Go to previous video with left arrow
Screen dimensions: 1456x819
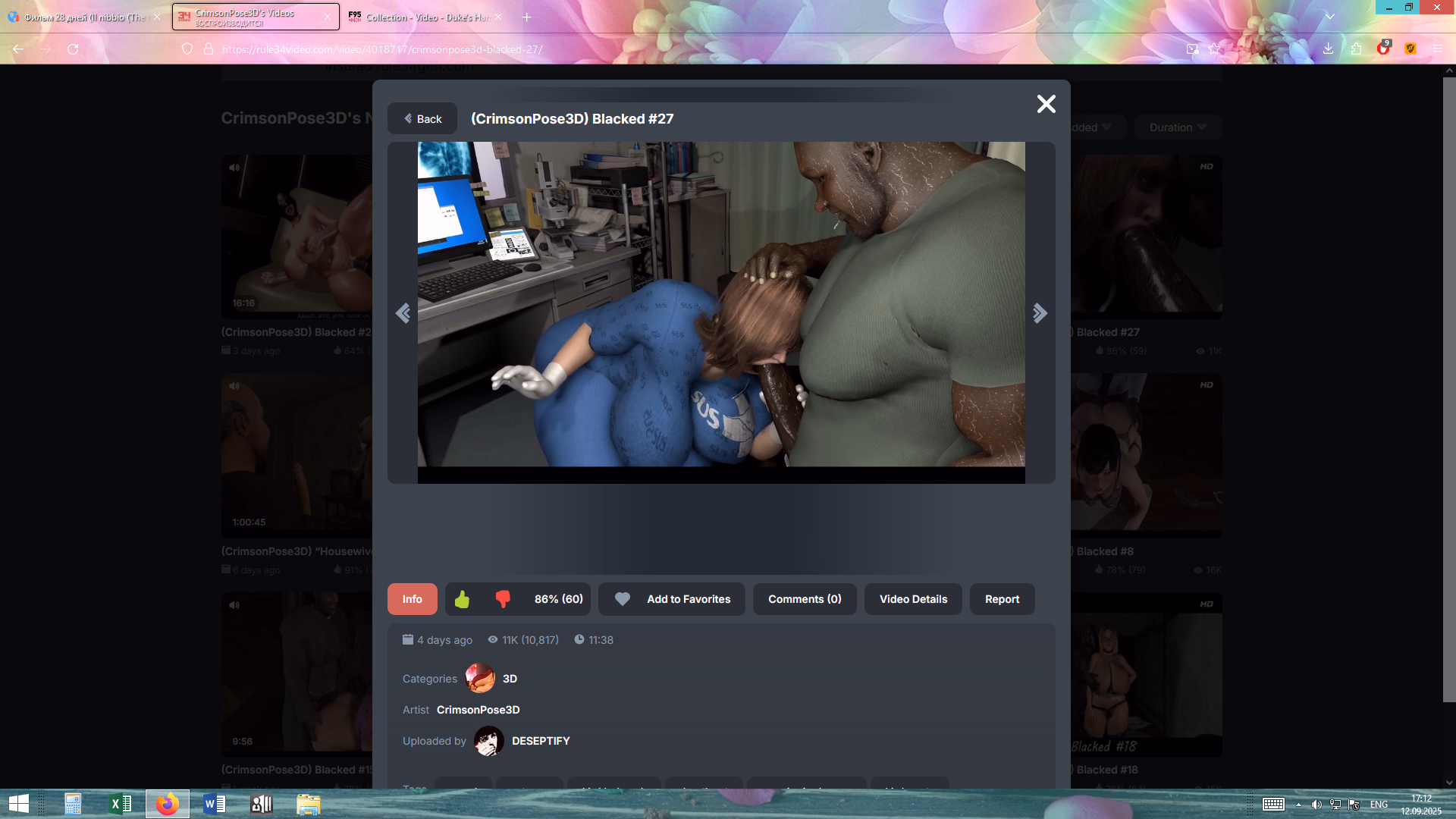point(403,313)
